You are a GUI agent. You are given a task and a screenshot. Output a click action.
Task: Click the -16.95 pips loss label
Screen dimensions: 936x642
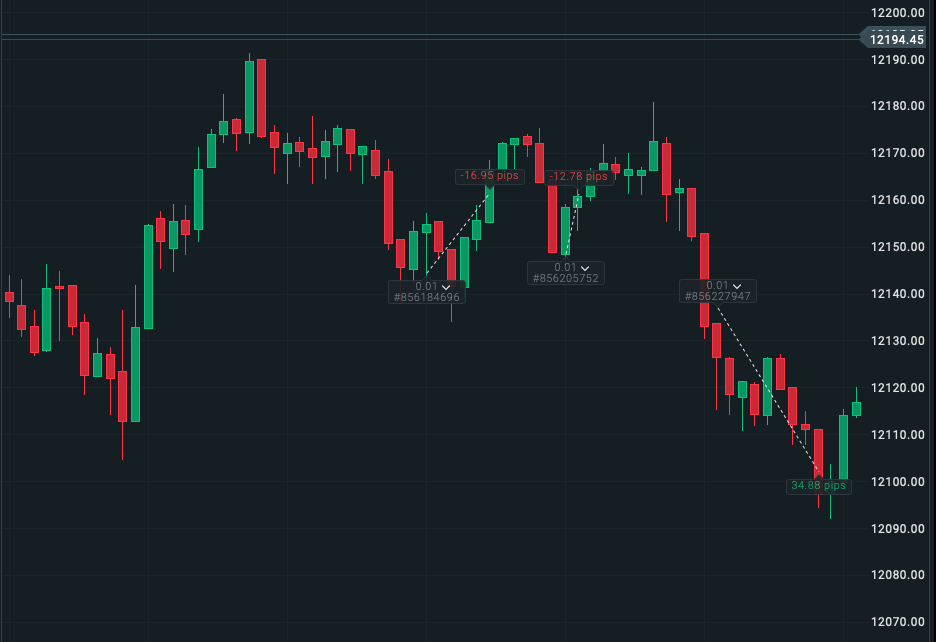click(x=490, y=176)
